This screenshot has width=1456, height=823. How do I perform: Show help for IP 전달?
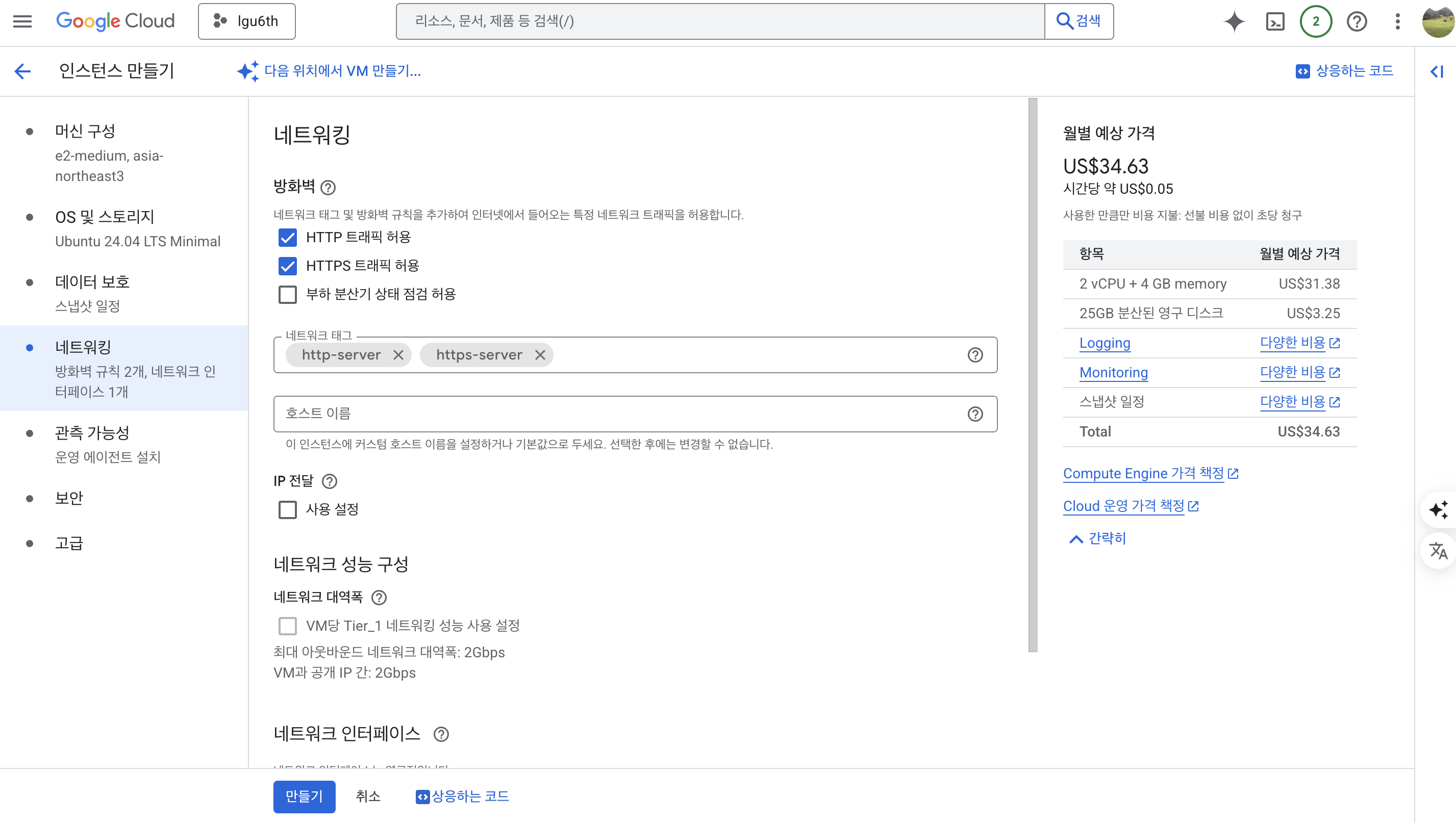pos(330,481)
